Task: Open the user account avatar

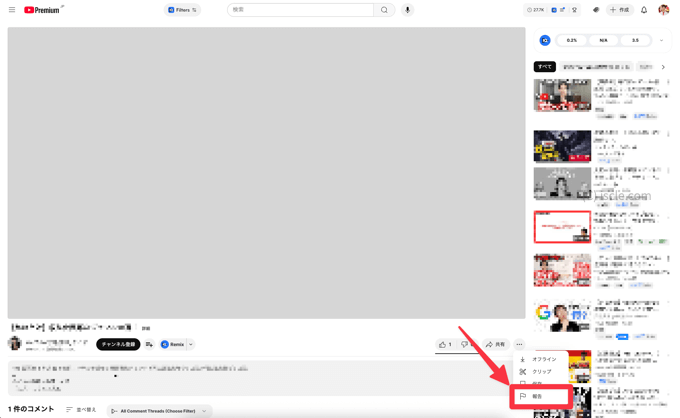Action: (x=663, y=10)
